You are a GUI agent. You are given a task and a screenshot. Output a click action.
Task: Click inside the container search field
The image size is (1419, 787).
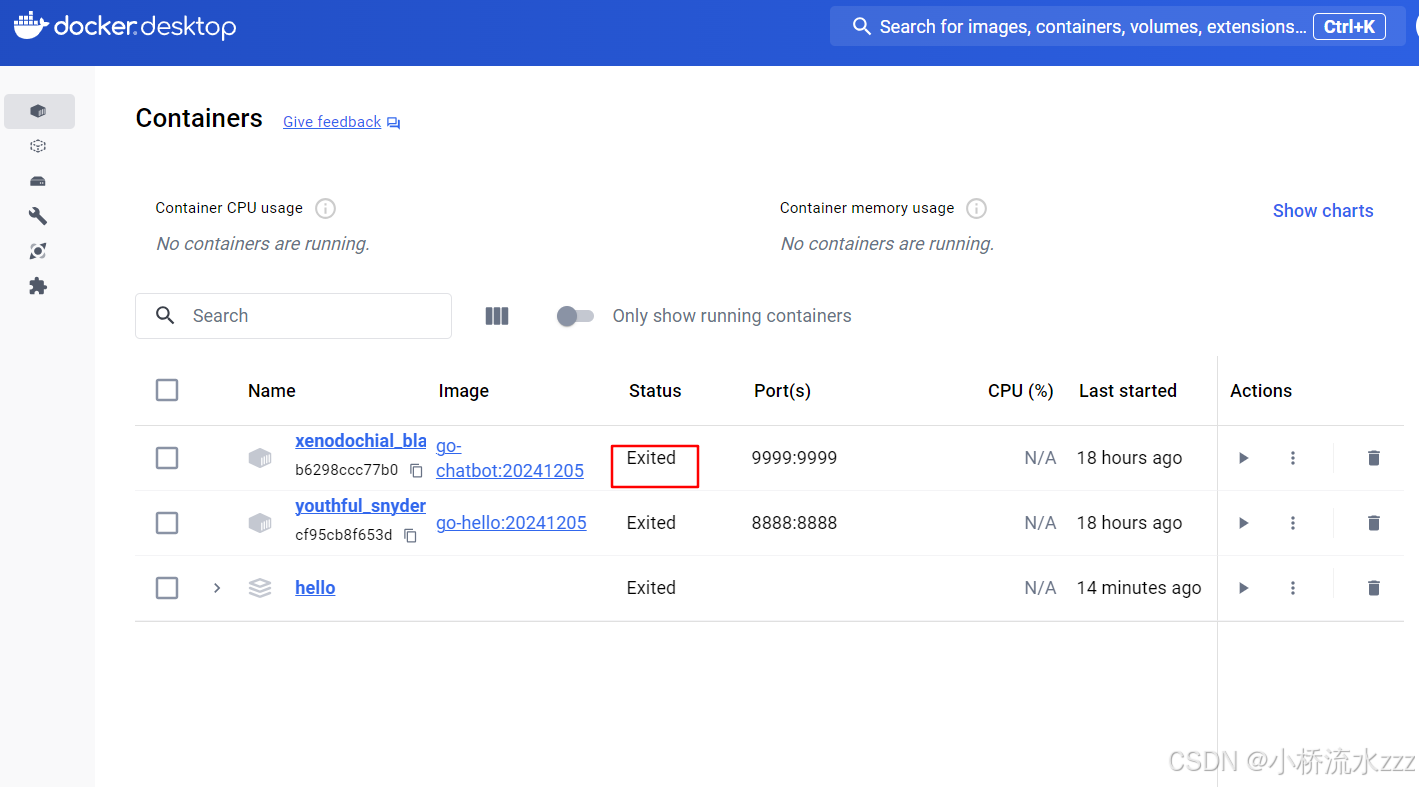(293, 315)
